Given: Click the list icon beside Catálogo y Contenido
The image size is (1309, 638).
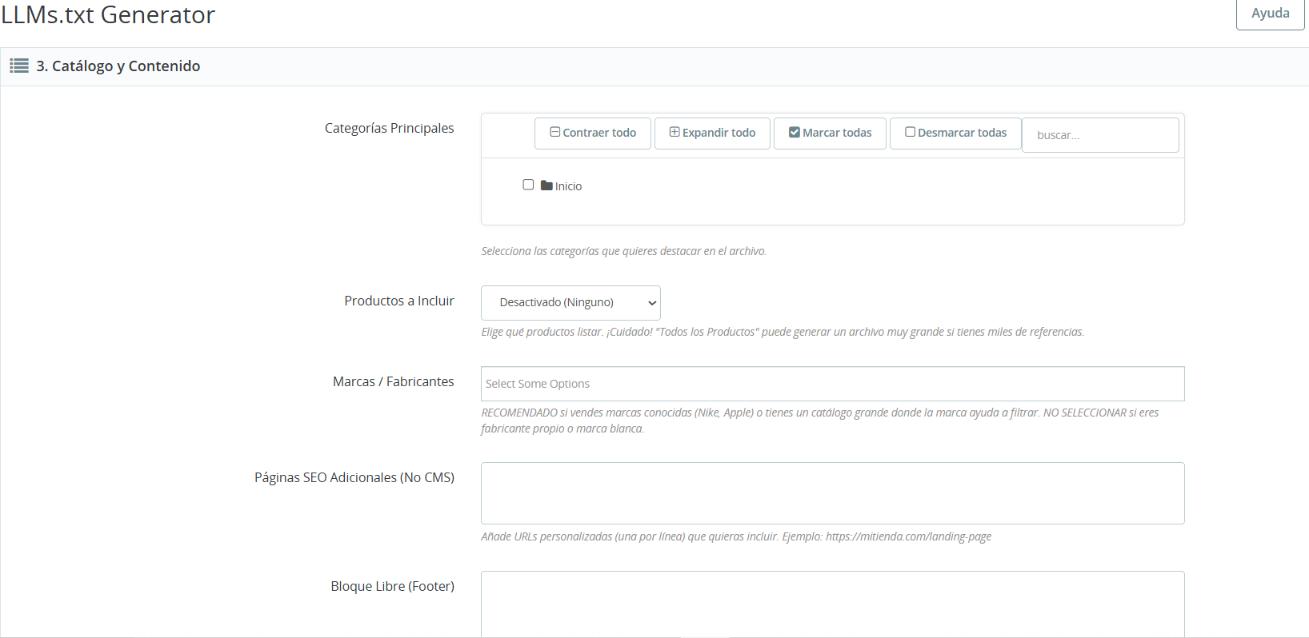Looking at the screenshot, I should point(18,66).
